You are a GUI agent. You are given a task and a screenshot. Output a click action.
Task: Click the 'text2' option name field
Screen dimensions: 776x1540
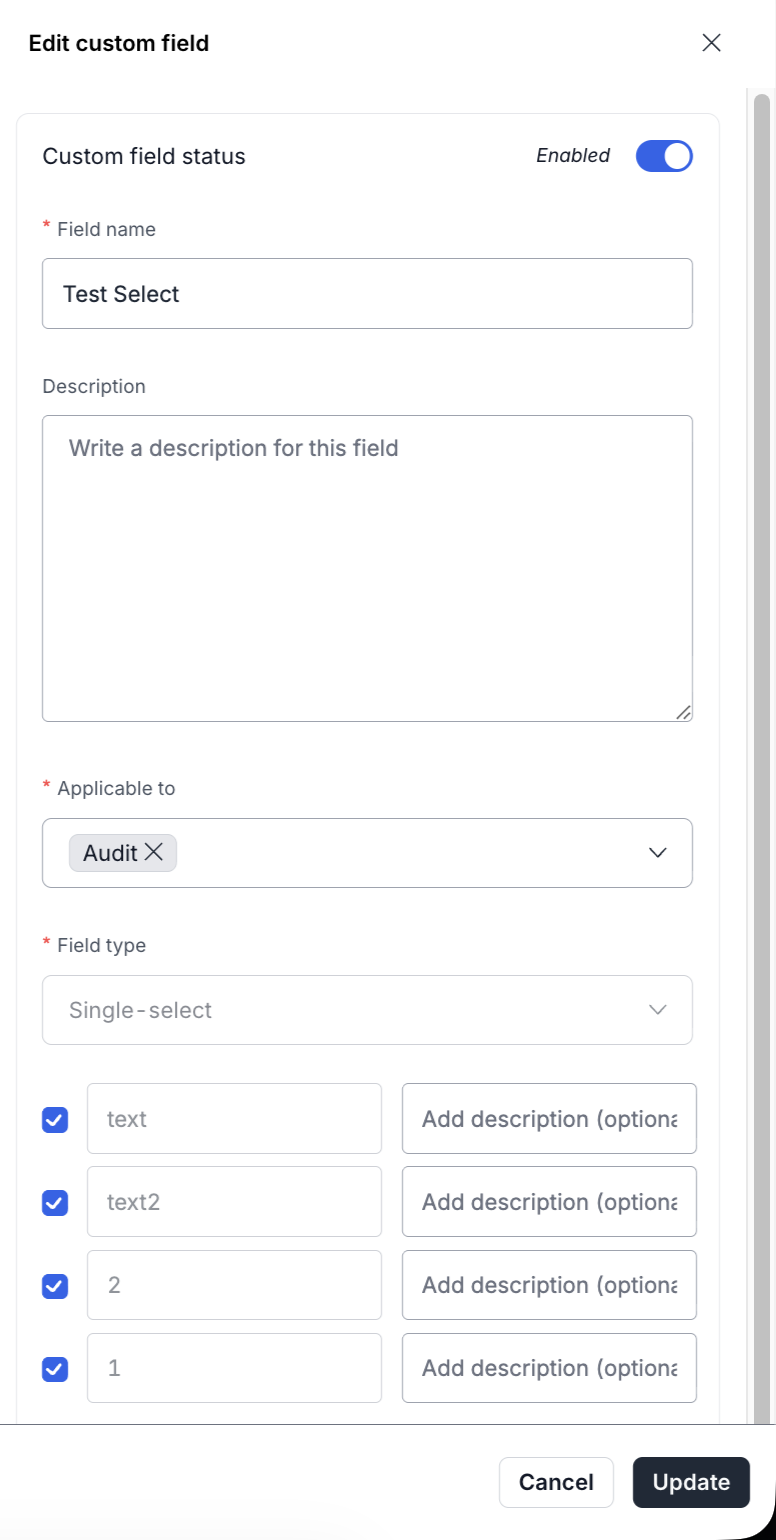[x=234, y=1202]
